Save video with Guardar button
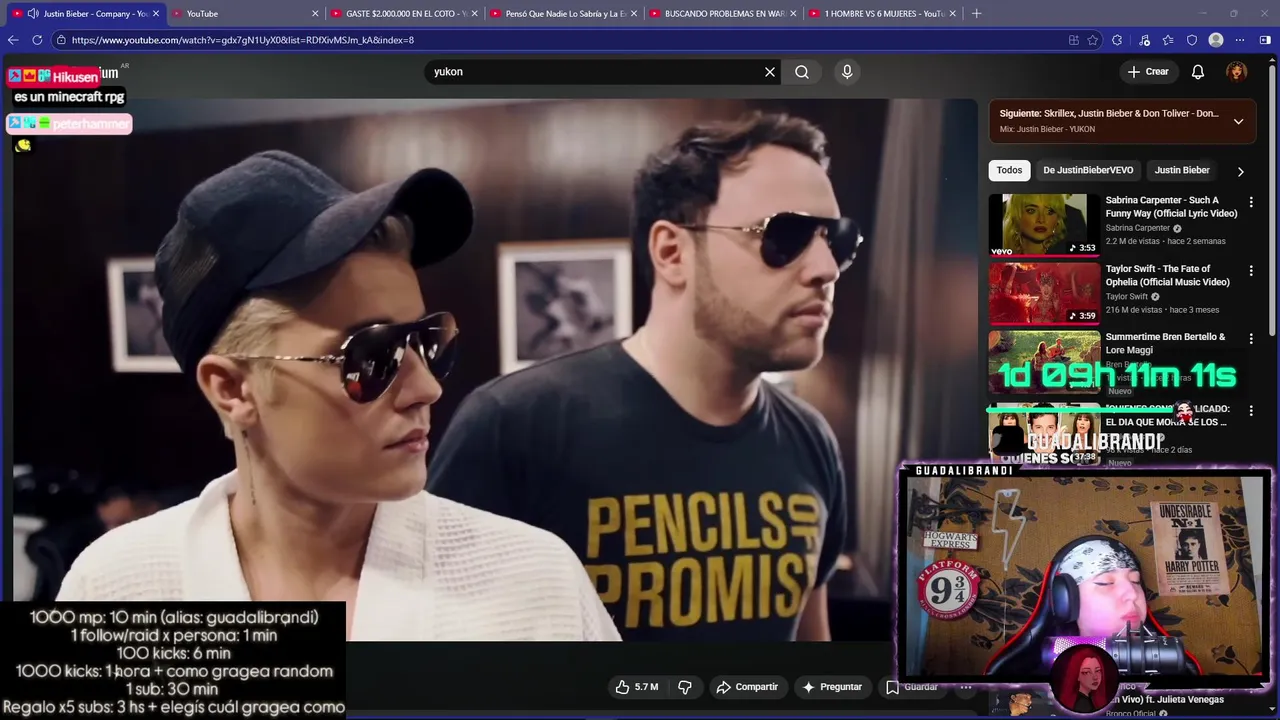Screen dimensions: 1280x720 point(912,687)
